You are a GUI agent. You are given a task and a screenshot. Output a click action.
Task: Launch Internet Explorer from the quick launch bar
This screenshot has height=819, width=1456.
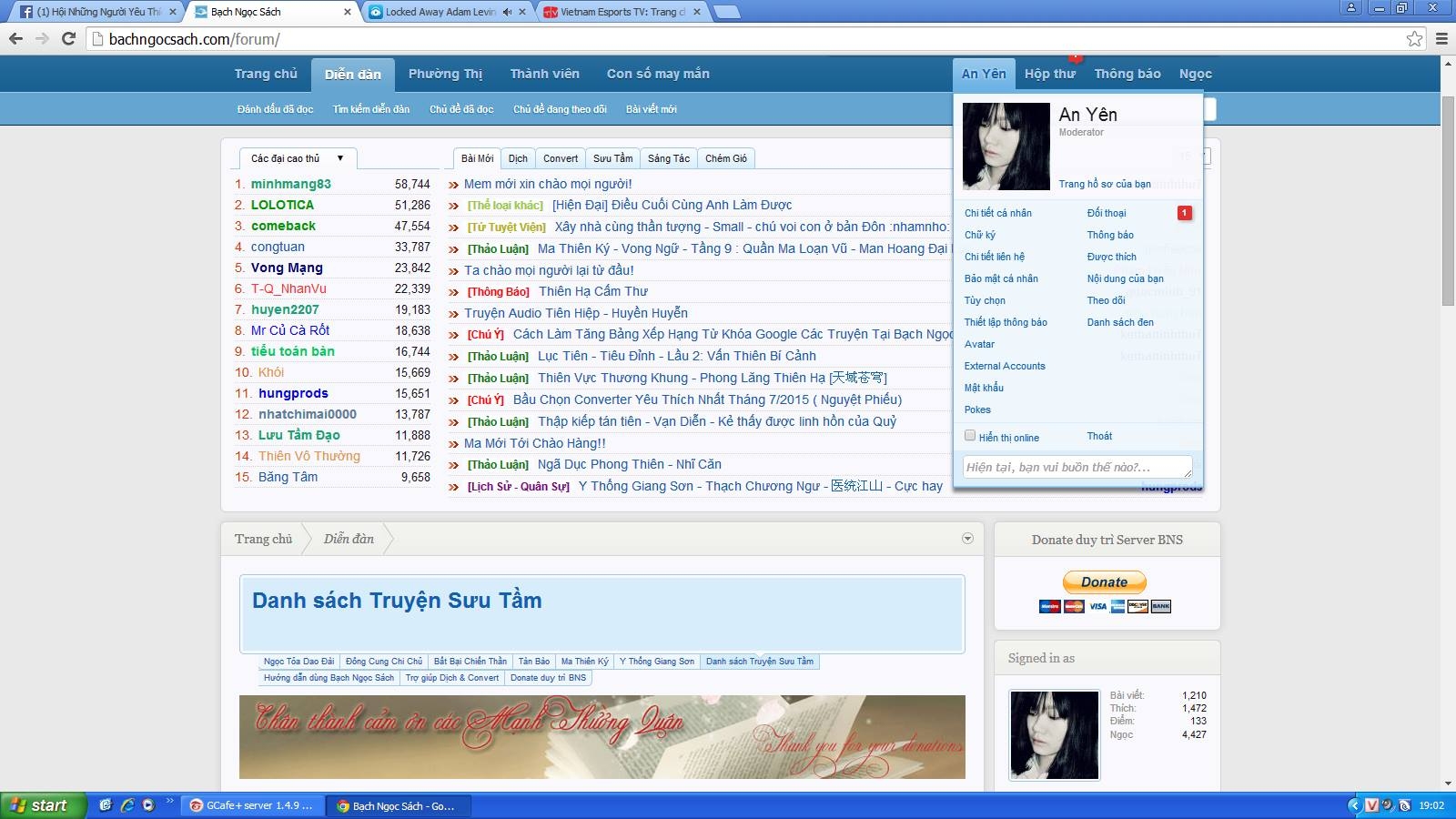[127, 805]
